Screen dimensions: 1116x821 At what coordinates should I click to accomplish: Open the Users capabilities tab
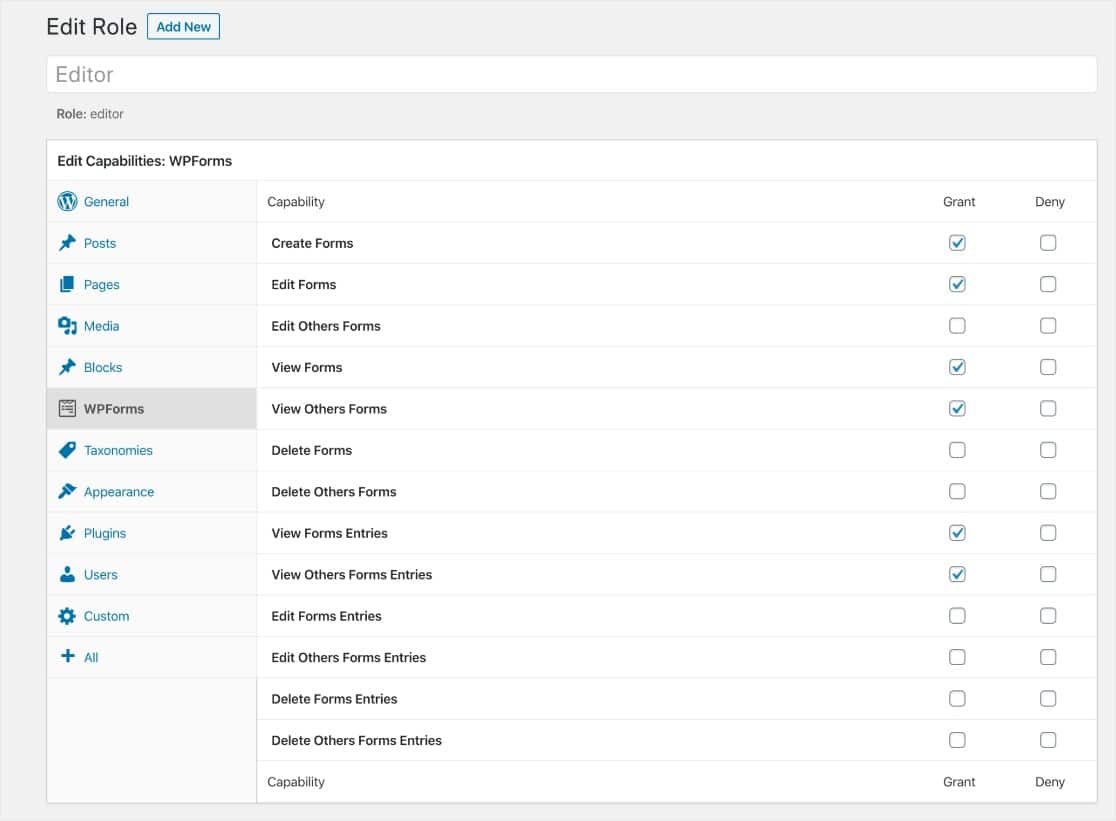pyautogui.click(x=152, y=574)
